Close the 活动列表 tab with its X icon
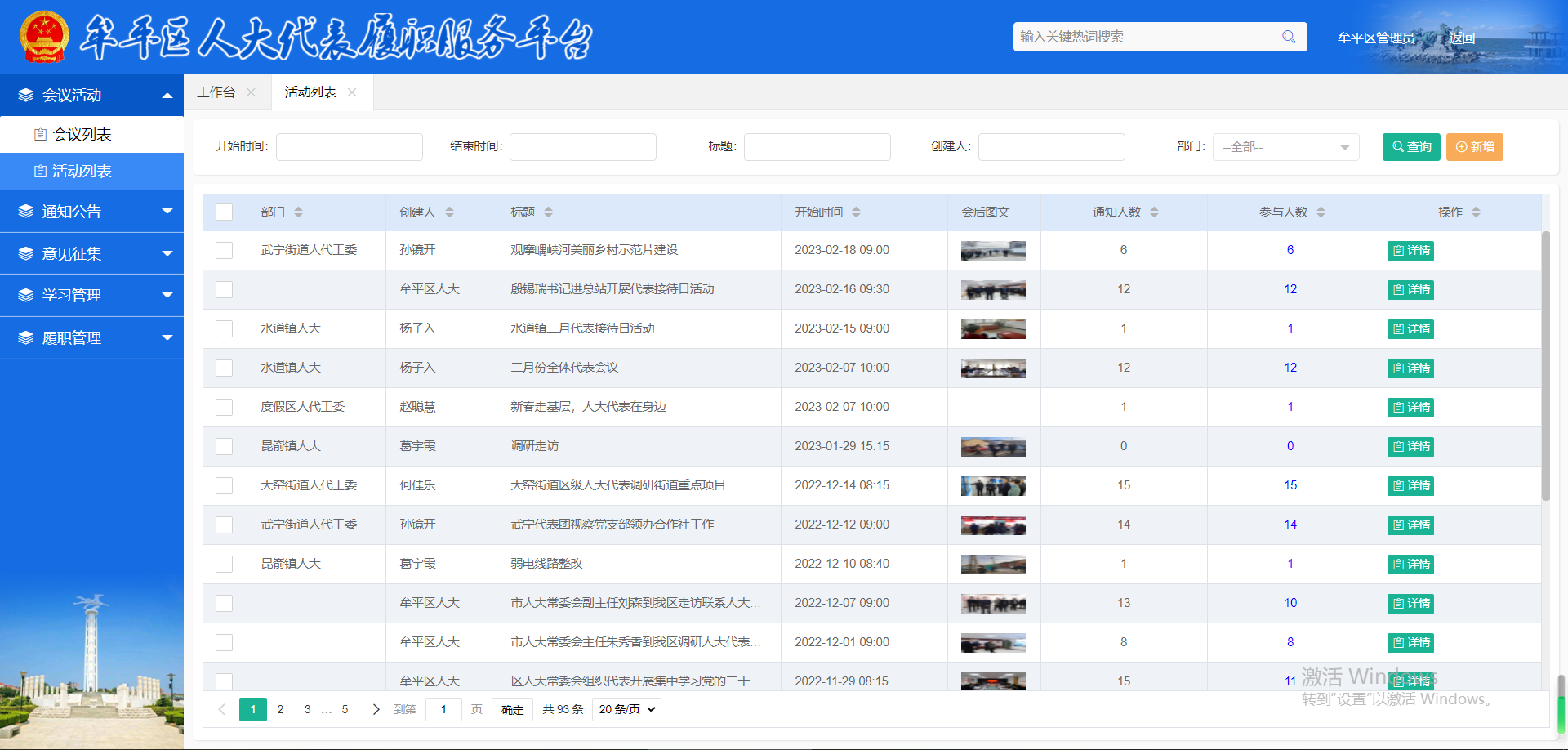The height and width of the screenshot is (750, 1568). [352, 92]
